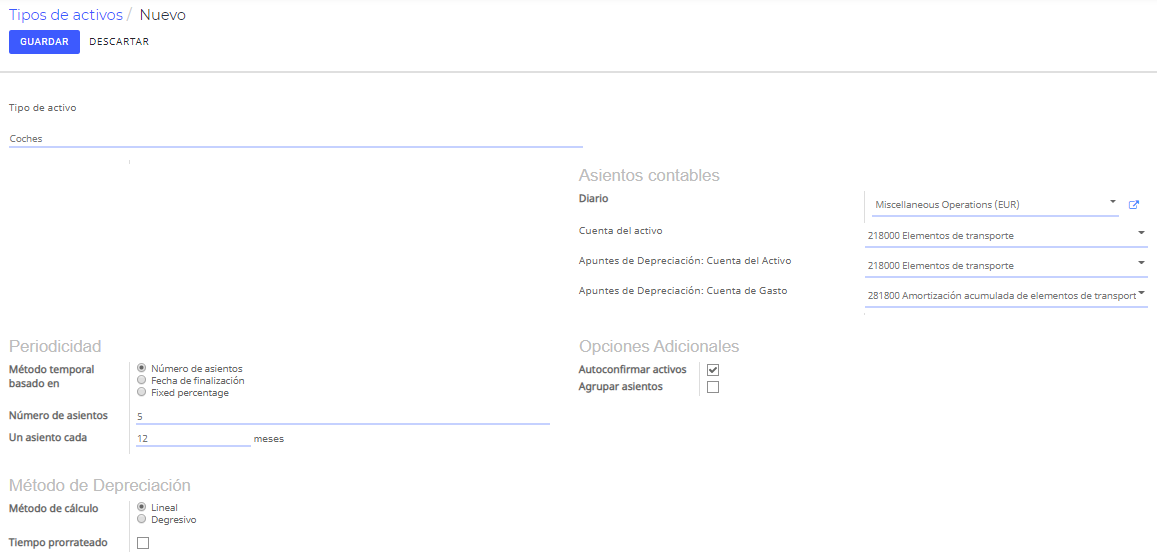Click the GUARDAR button
The height and width of the screenshot is (556, 1157).
(x=44, y=42)
